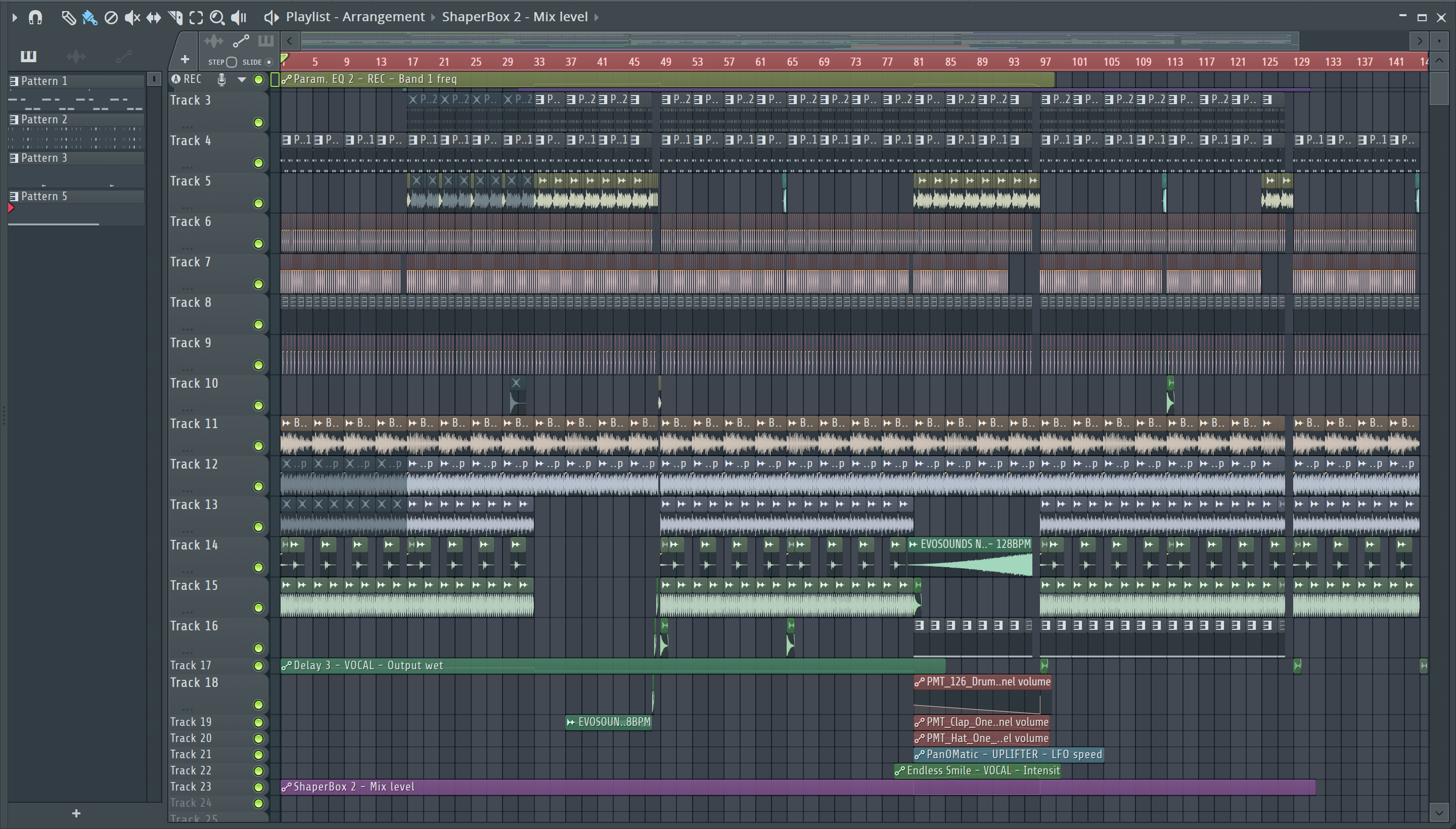
Task: Add a new playlist track with plus button
Action: (185, 59)
